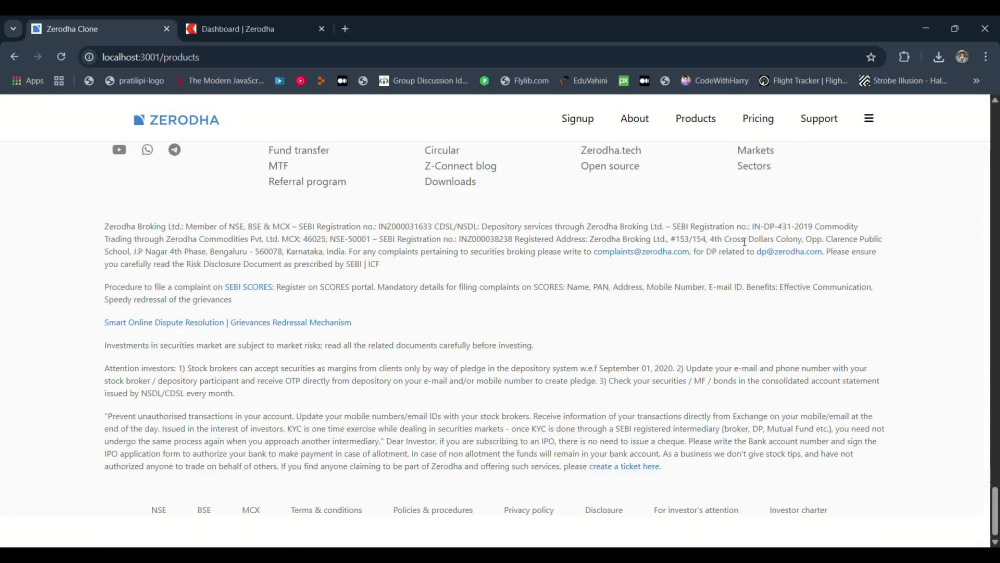The width and height of the screenshot is (1000, 563).
Task: Reload the page
Action: [x=61, y=57]
